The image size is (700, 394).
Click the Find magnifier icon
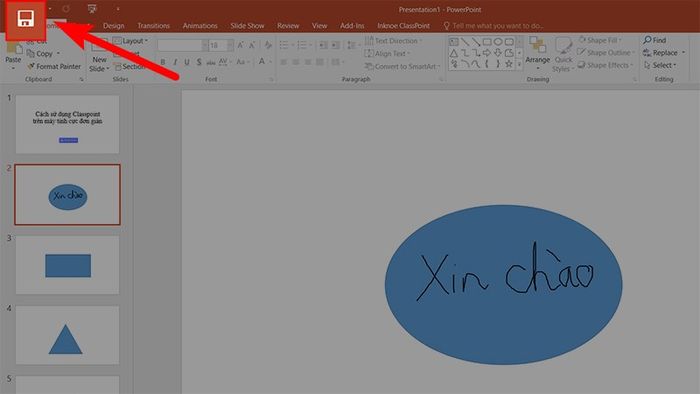point(647,40)
